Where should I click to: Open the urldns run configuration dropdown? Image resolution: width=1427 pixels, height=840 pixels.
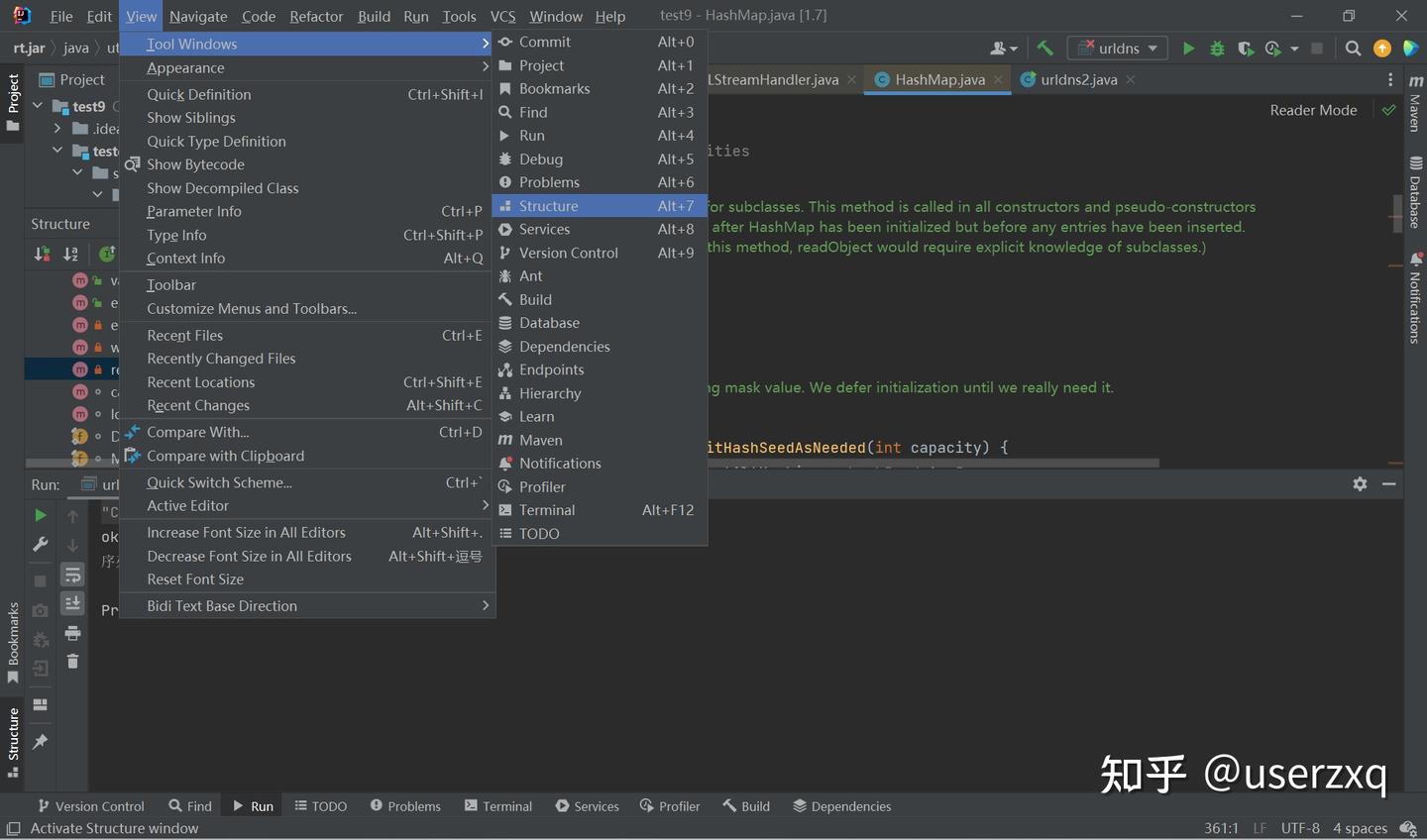click(1118, 48)
